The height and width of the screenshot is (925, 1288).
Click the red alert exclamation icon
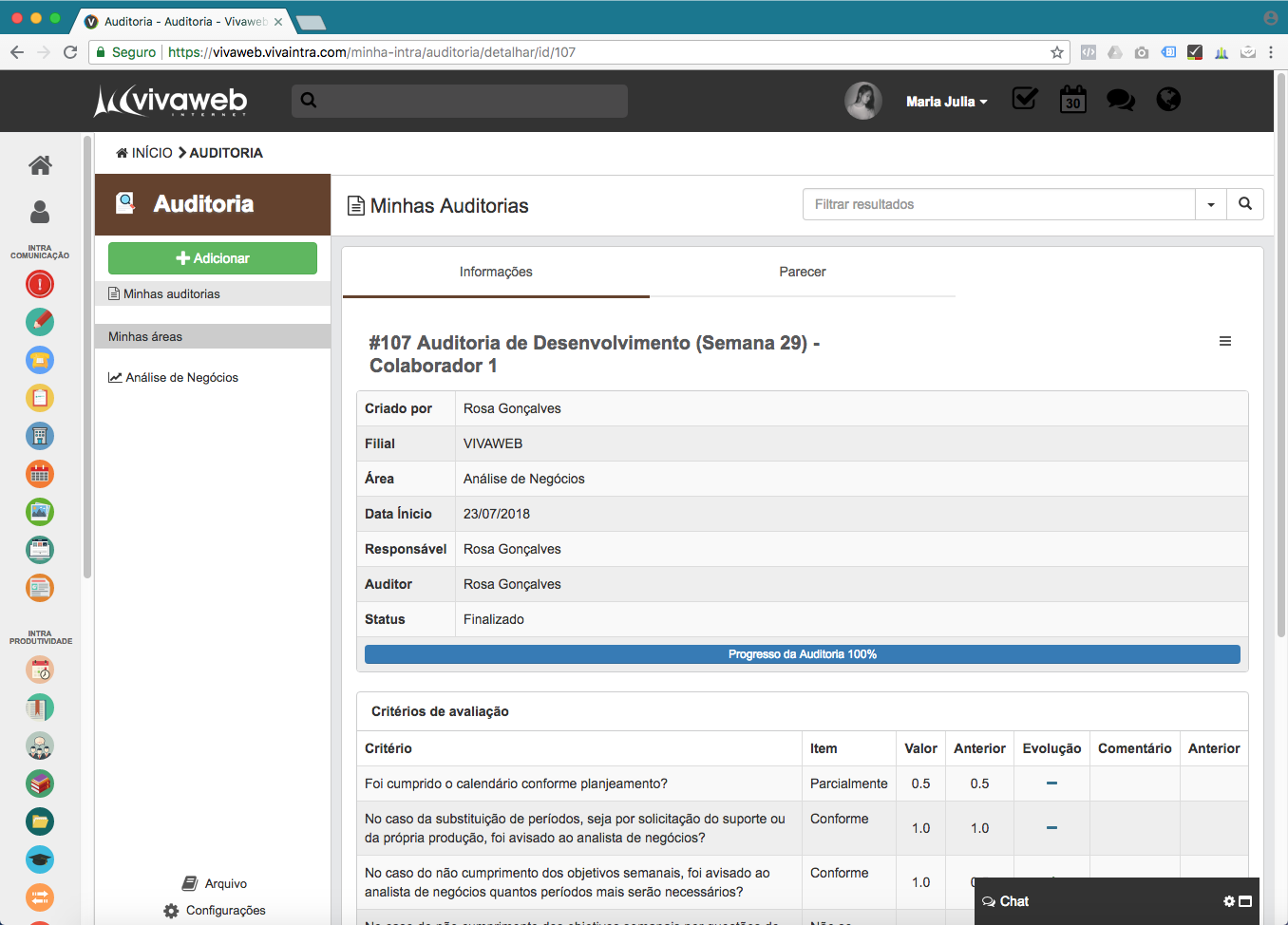coord(40,284)
